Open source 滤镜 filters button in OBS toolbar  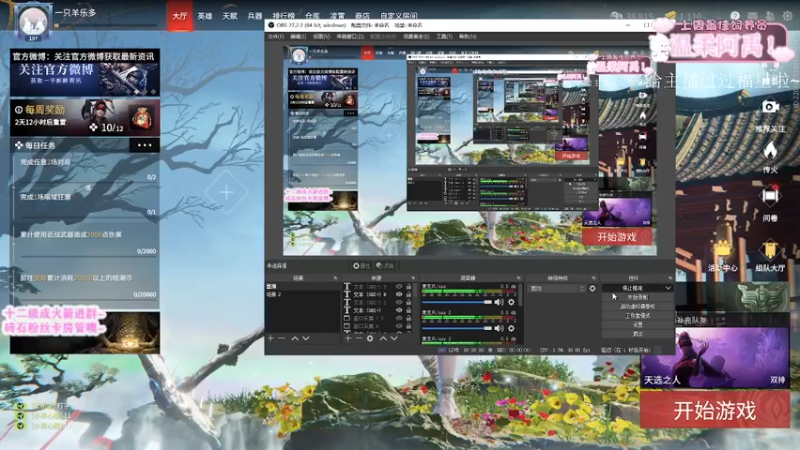click(x=385, y=266)
